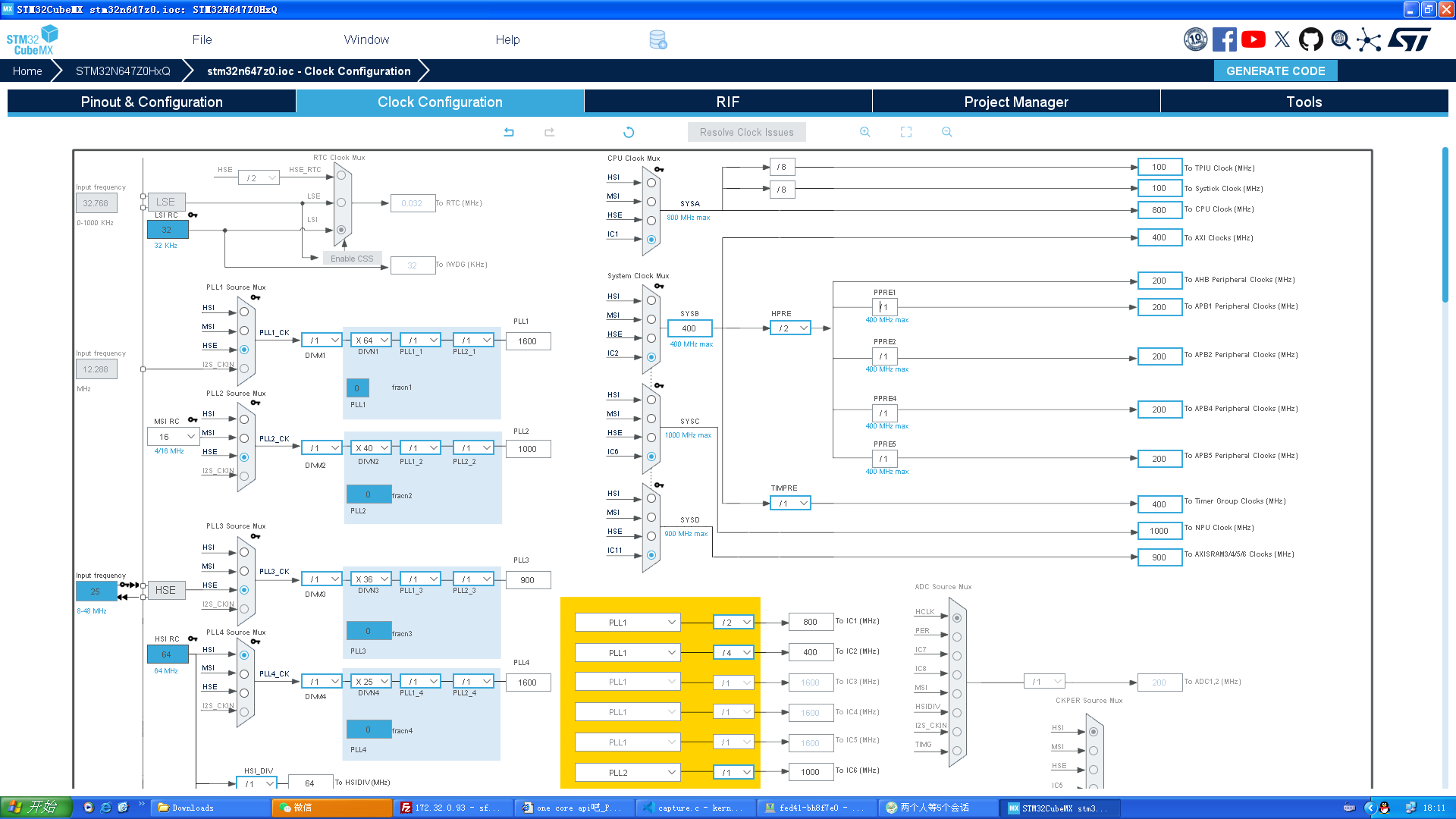This screenshot has height=819, width=1456.
Task: Switch to Pinout & Configuration tab
Action: click(x=152, y=102)
